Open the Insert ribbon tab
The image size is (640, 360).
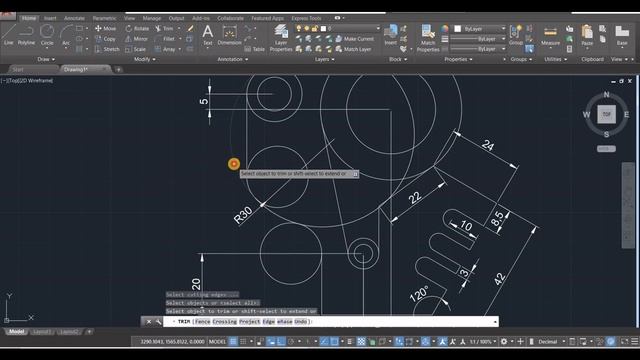pos(50,18)
